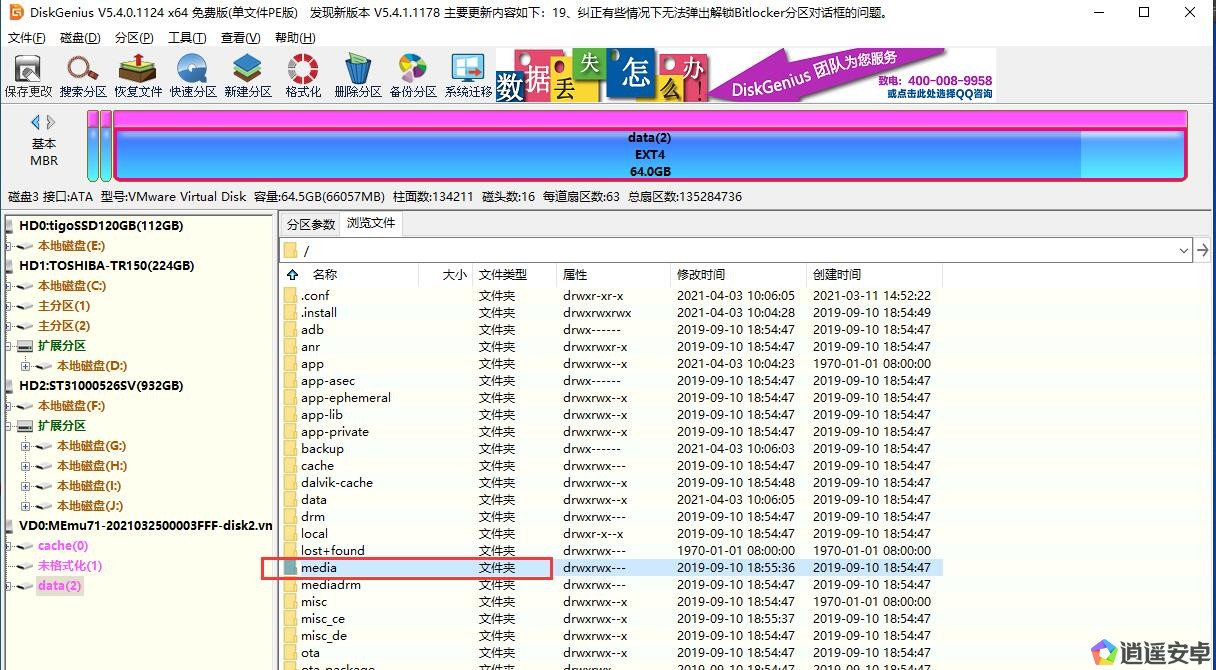Select the media folder in file list
1216x670 pixels.
click(319, 568)
